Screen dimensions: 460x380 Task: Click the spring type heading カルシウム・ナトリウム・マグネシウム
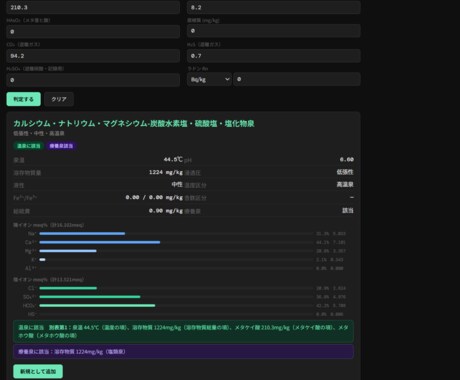tap(134, 124)
